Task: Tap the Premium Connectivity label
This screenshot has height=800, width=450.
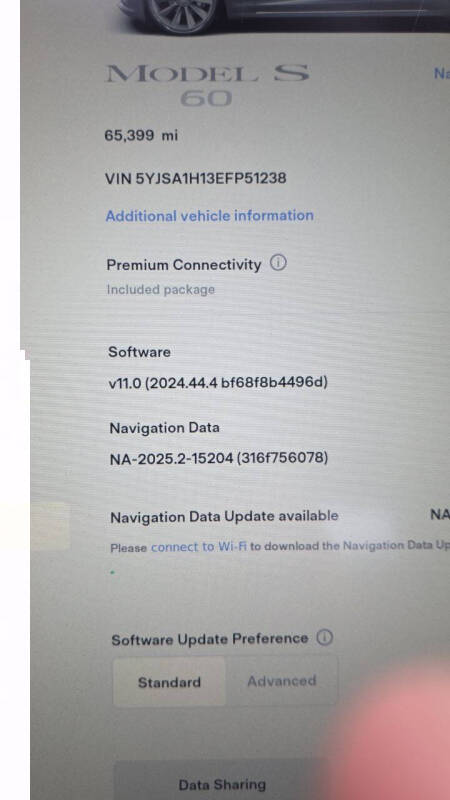Action: (x=184, y=264)
